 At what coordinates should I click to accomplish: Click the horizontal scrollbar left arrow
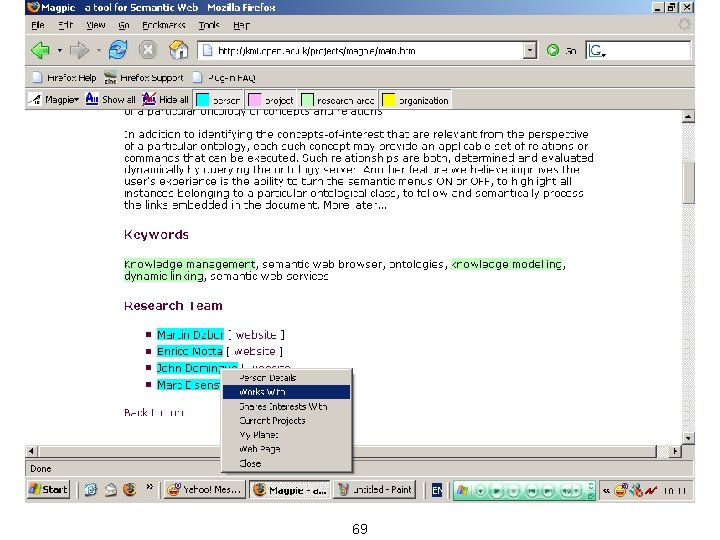(x=31, y=451)
